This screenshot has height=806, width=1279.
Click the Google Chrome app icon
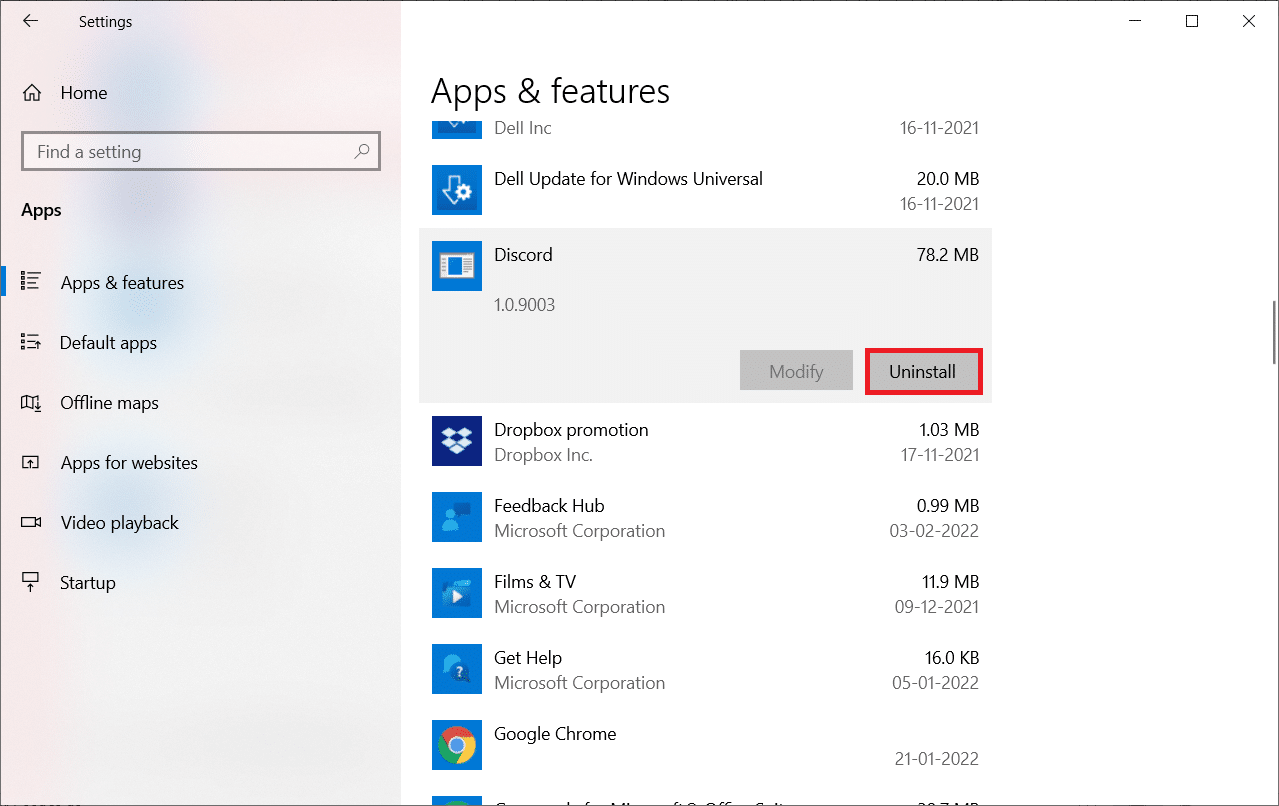(x=457, y=745)
